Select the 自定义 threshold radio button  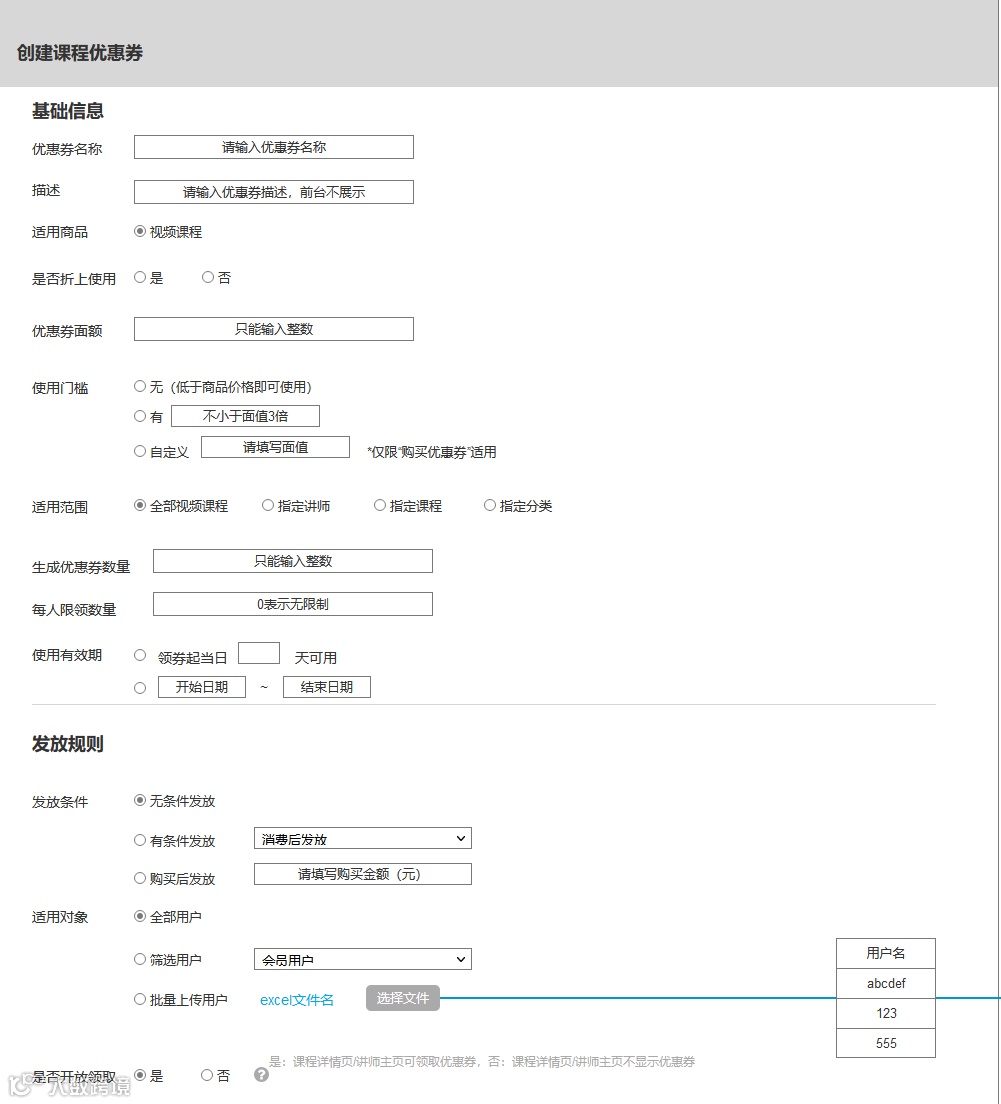(139, 451)
